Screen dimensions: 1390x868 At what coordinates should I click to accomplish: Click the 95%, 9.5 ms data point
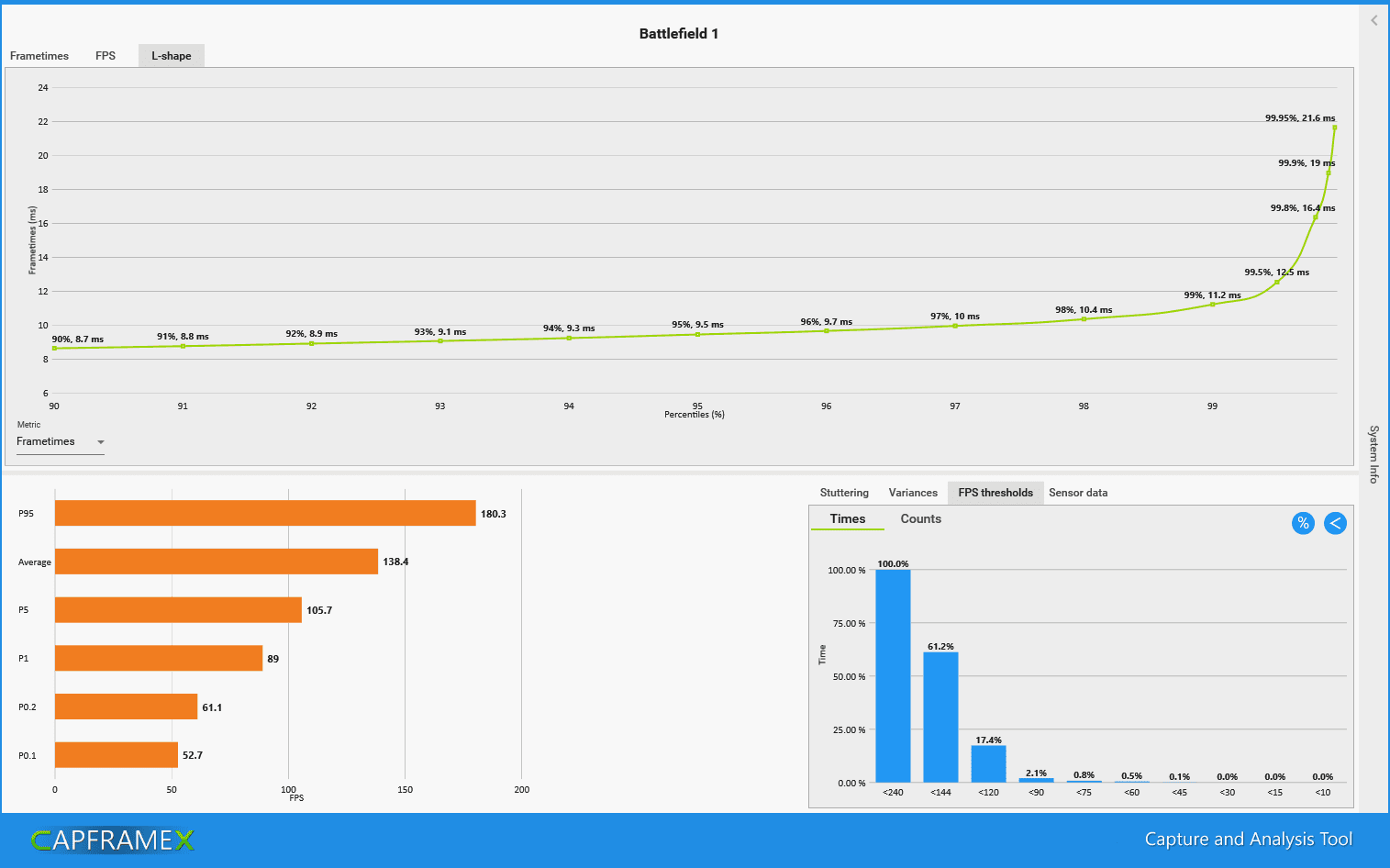697,334
